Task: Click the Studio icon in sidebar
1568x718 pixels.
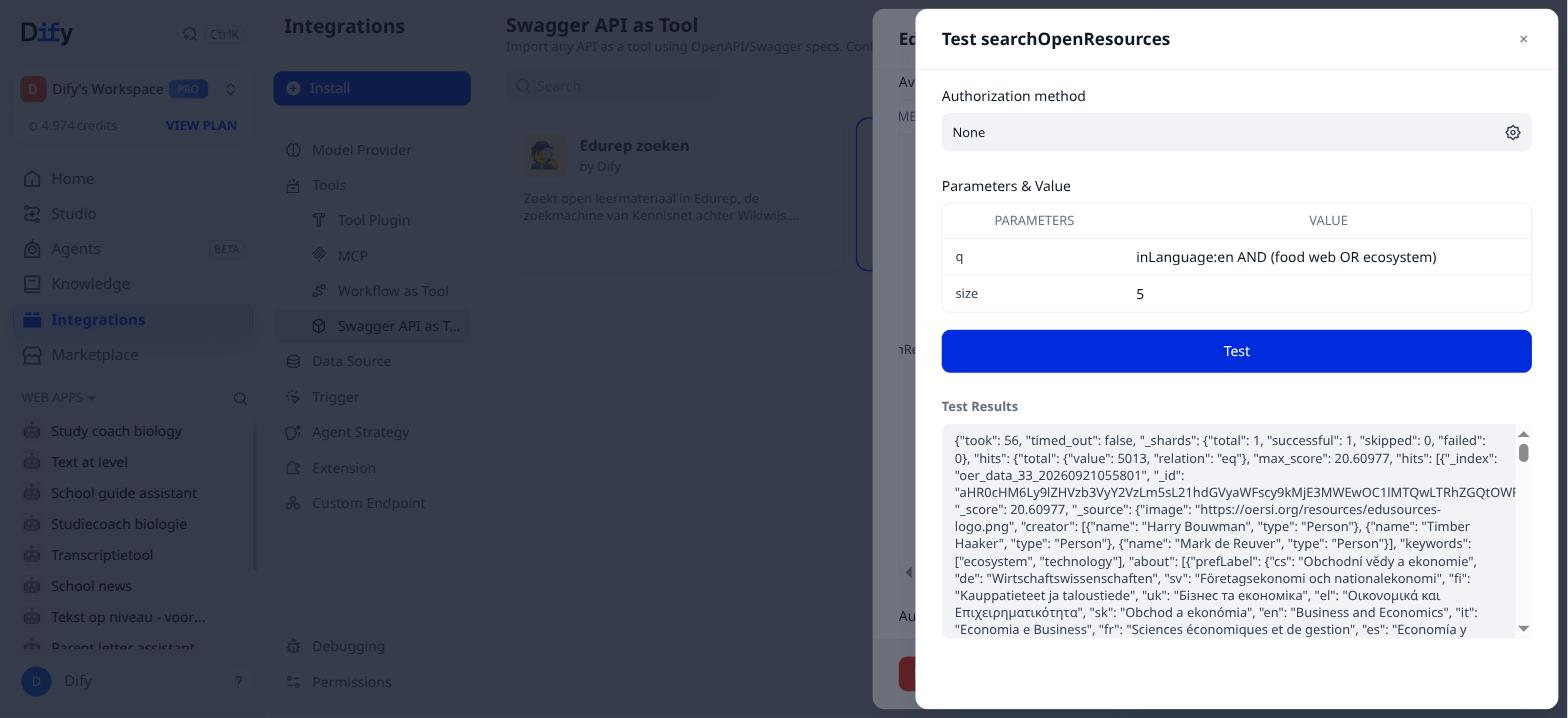Action: (x=32, y=214)
